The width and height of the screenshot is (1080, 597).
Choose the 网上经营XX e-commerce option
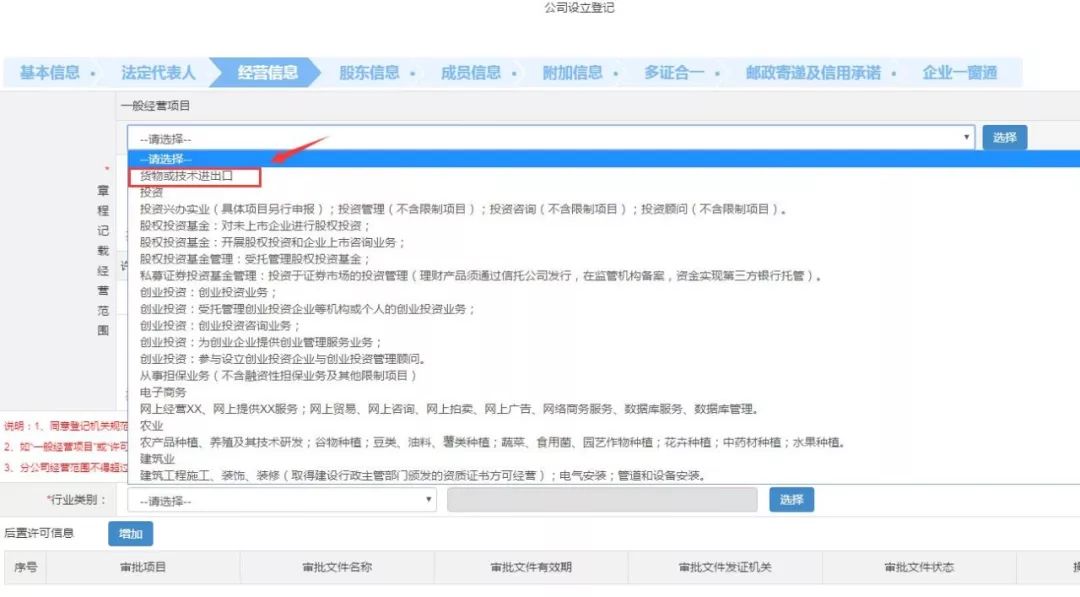(450, 409)
